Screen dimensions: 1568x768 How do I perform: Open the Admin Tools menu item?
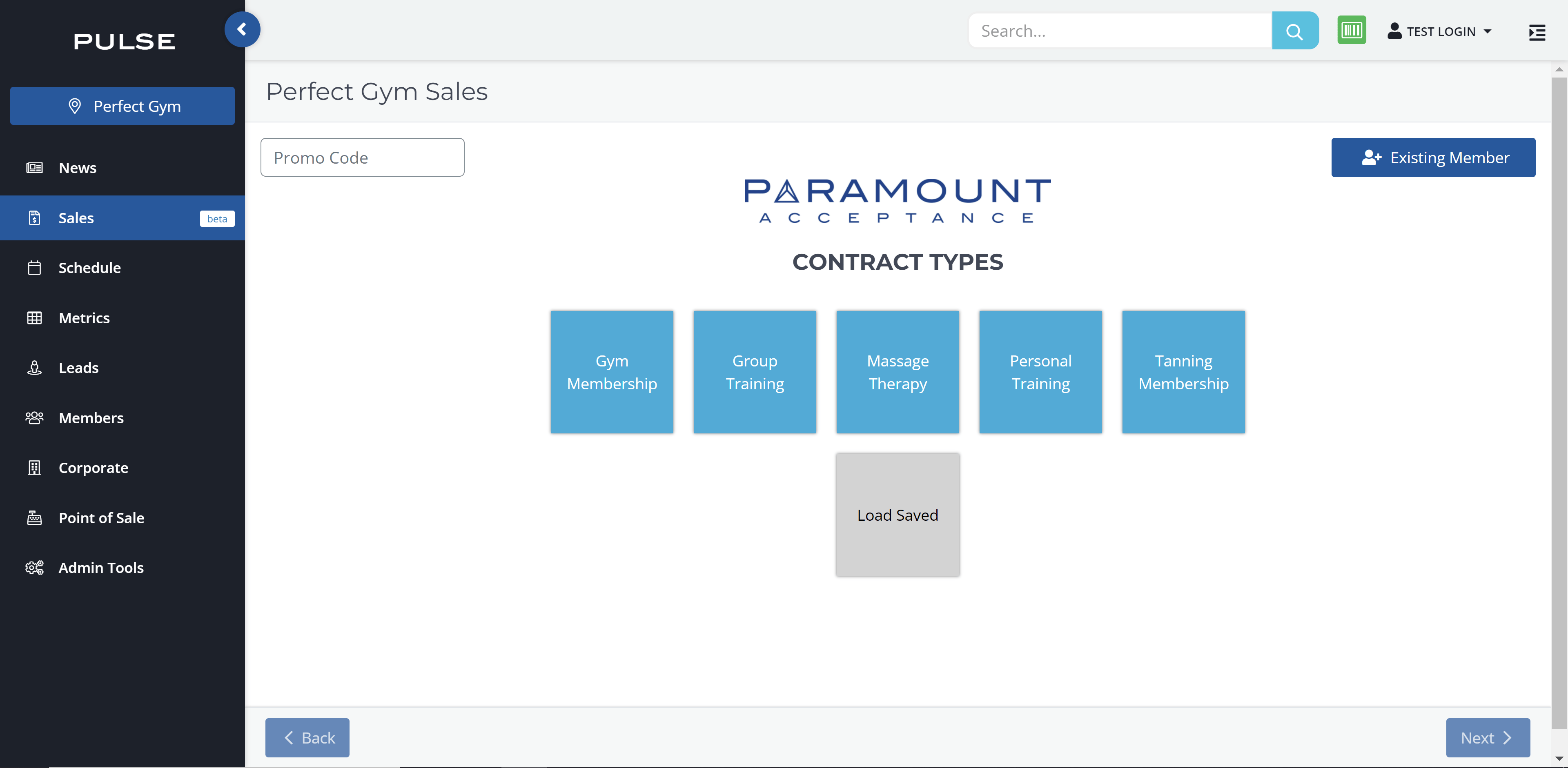[122, 567]
